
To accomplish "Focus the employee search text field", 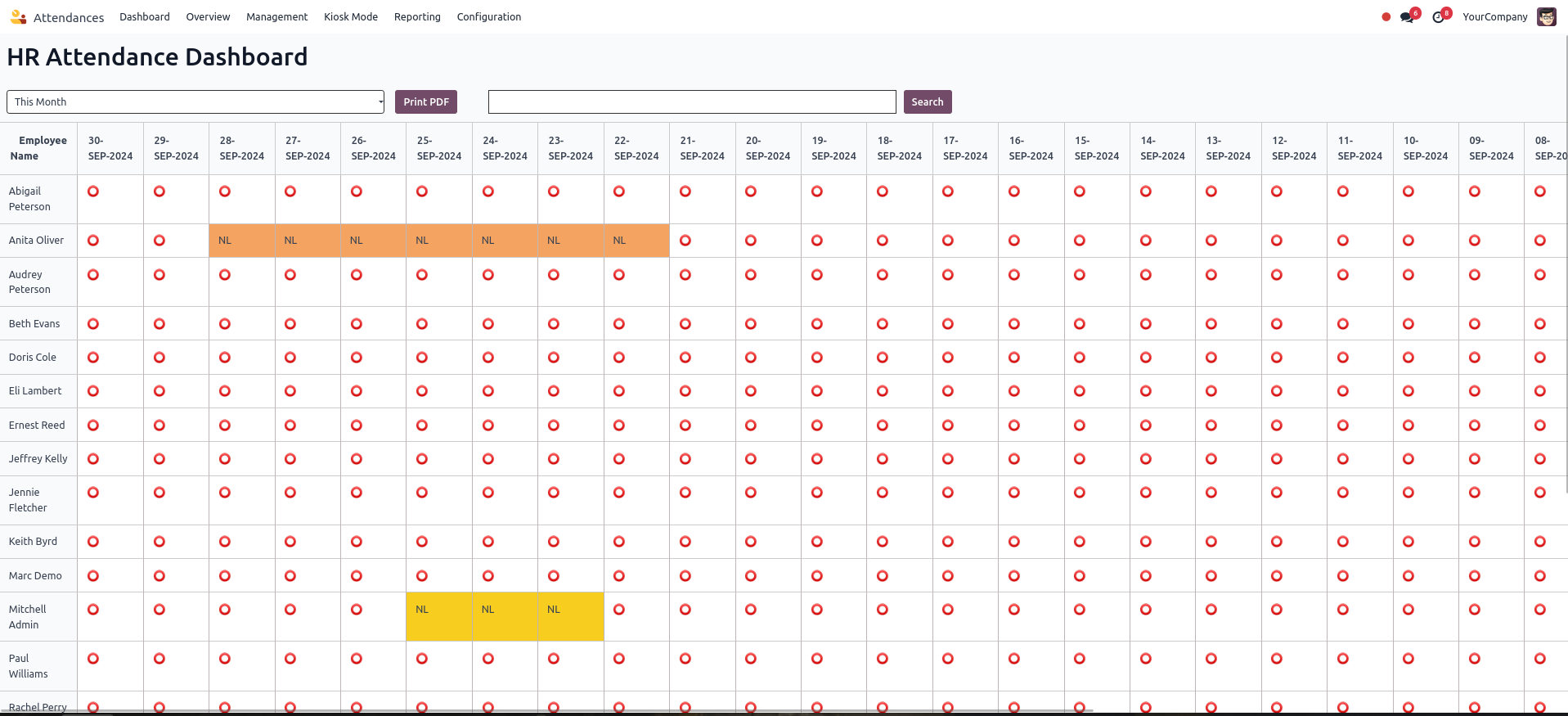I will click(x=692, y=102).
